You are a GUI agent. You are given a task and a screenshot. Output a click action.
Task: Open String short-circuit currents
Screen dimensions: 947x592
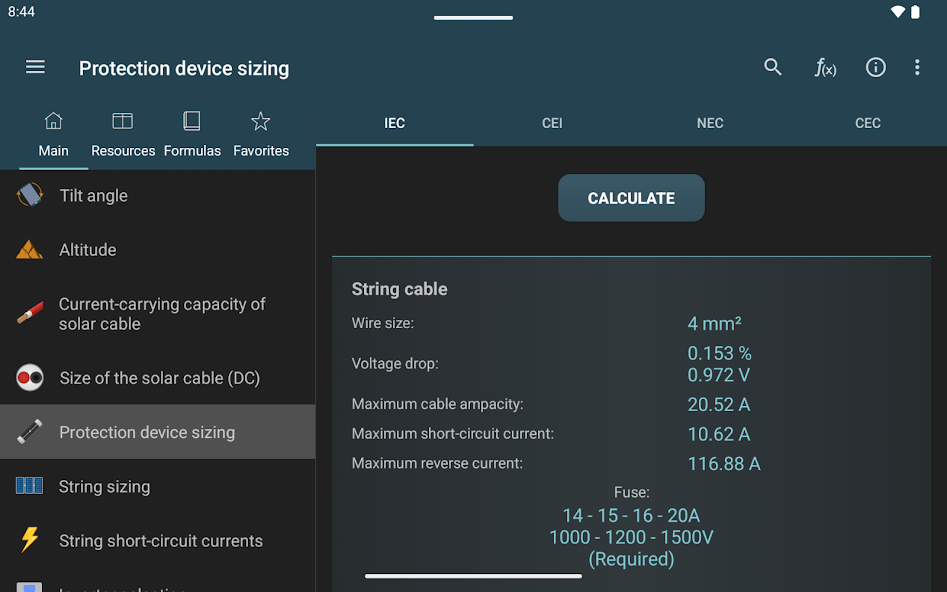click(x=158, y=541)
